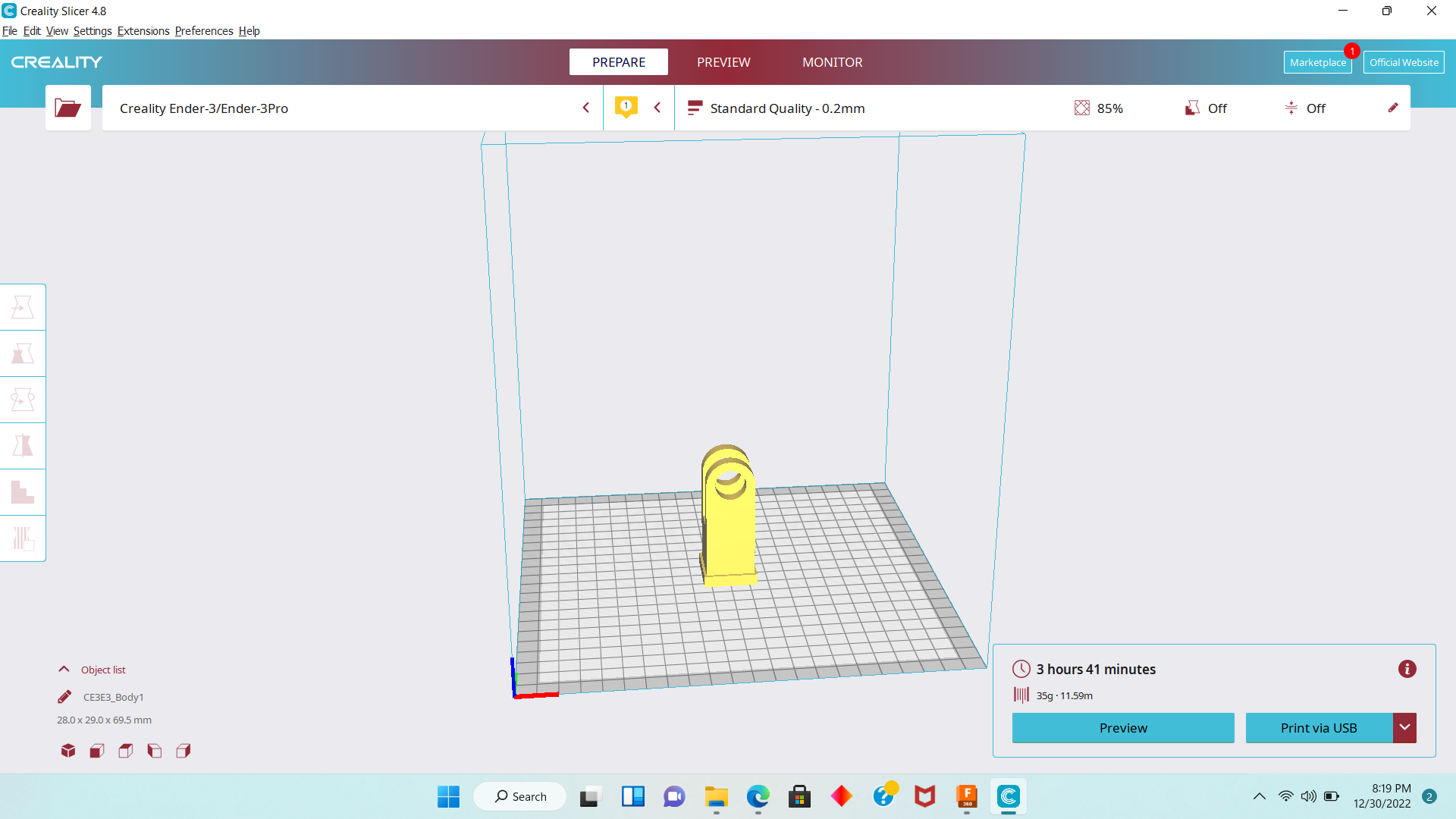Open file using folder icon

(x=67, y=108)
